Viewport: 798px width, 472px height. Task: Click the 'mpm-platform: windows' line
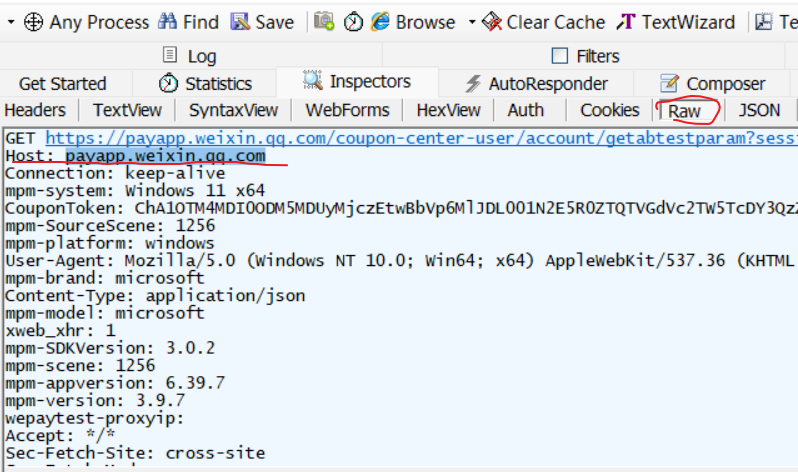(x=110, y=243)
